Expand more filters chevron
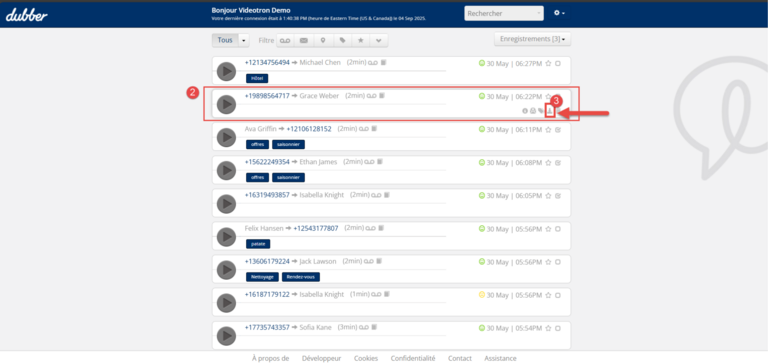Screen dimensions: 768x364 [x=379, y=41]
